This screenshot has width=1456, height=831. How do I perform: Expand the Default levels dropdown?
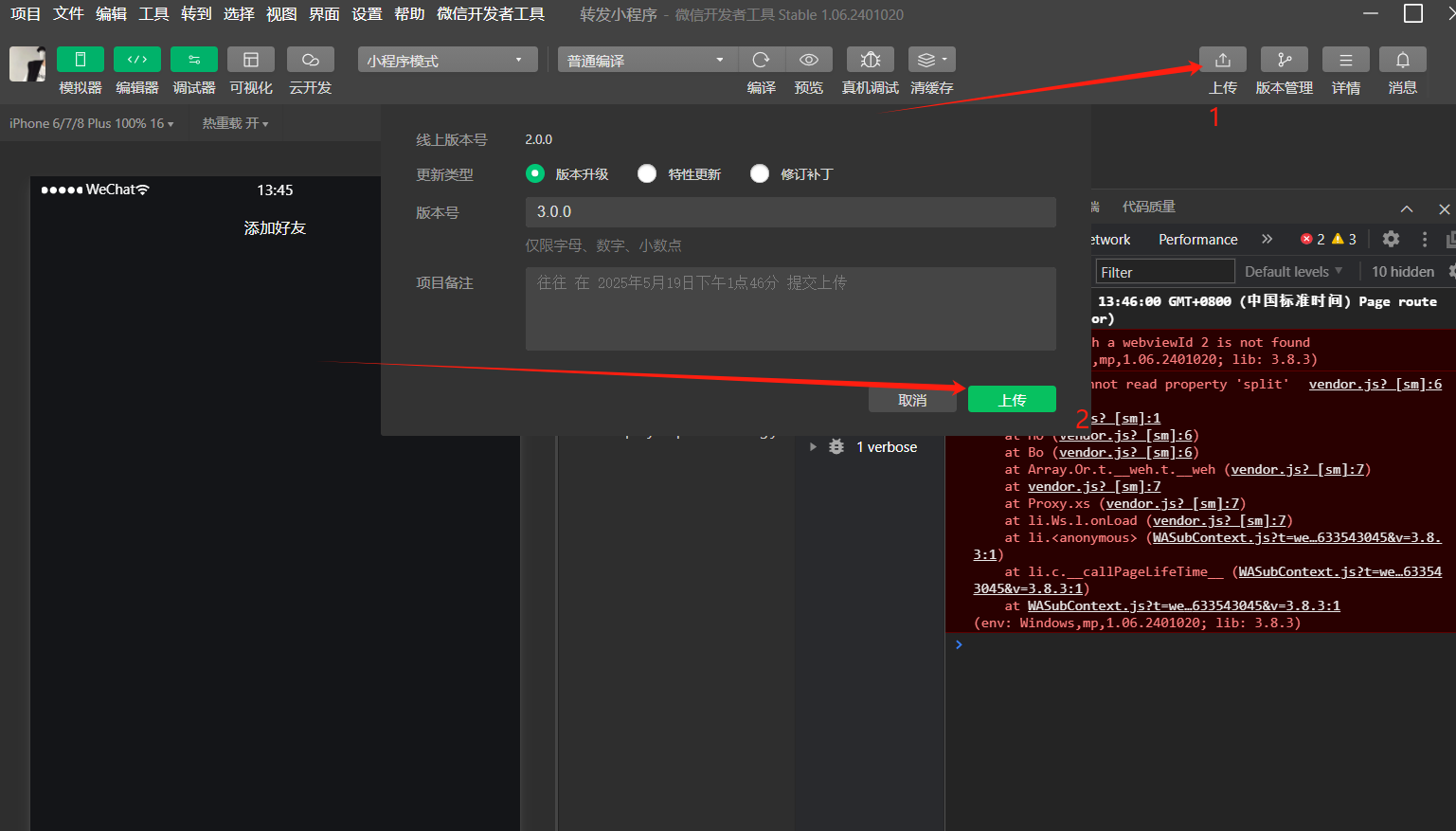1293,272
